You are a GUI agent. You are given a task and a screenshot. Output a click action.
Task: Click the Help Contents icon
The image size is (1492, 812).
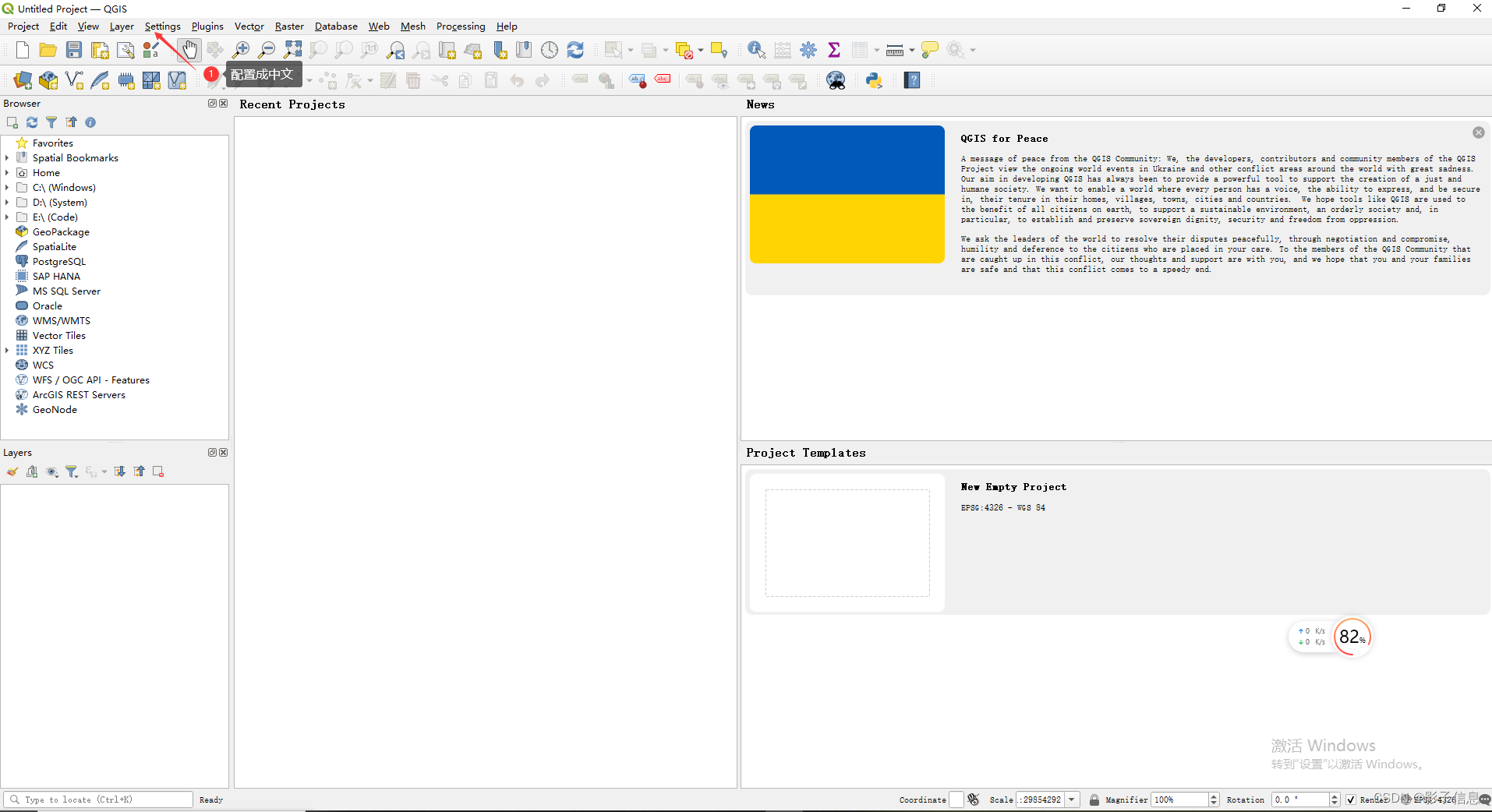click(x=912, y=80)
